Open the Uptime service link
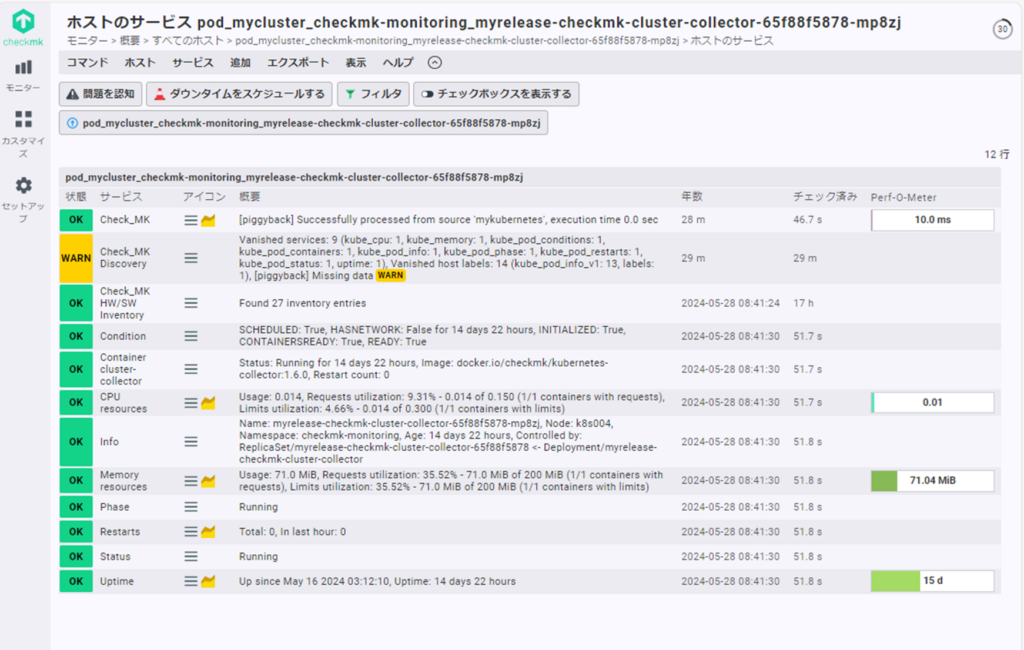Viewport: 1024px width, 650px height. pos(117,581)
